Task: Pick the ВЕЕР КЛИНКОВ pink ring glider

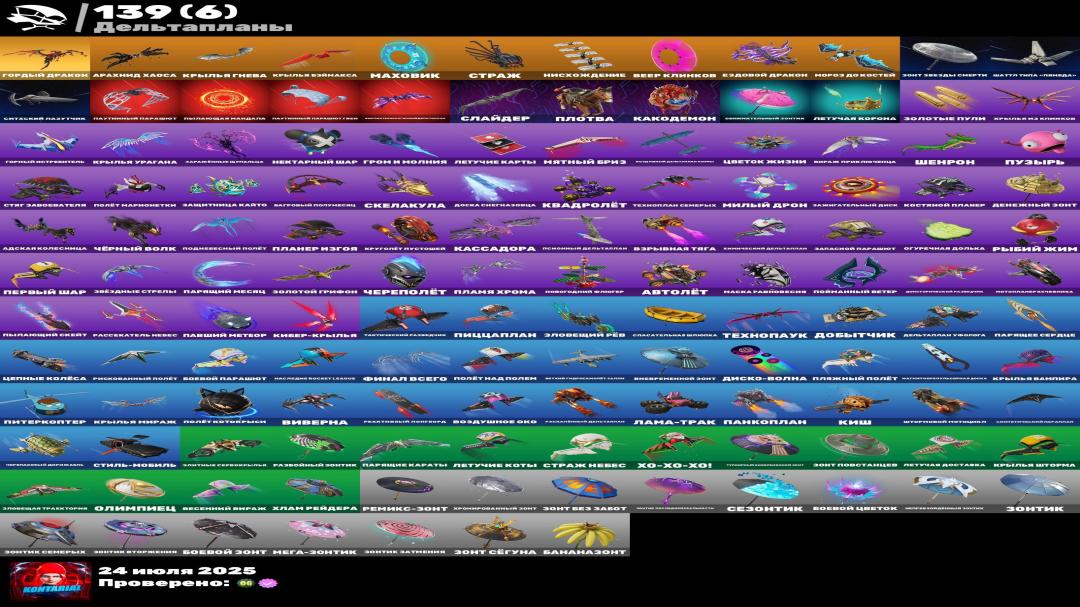Action: [x=674, y=59]
